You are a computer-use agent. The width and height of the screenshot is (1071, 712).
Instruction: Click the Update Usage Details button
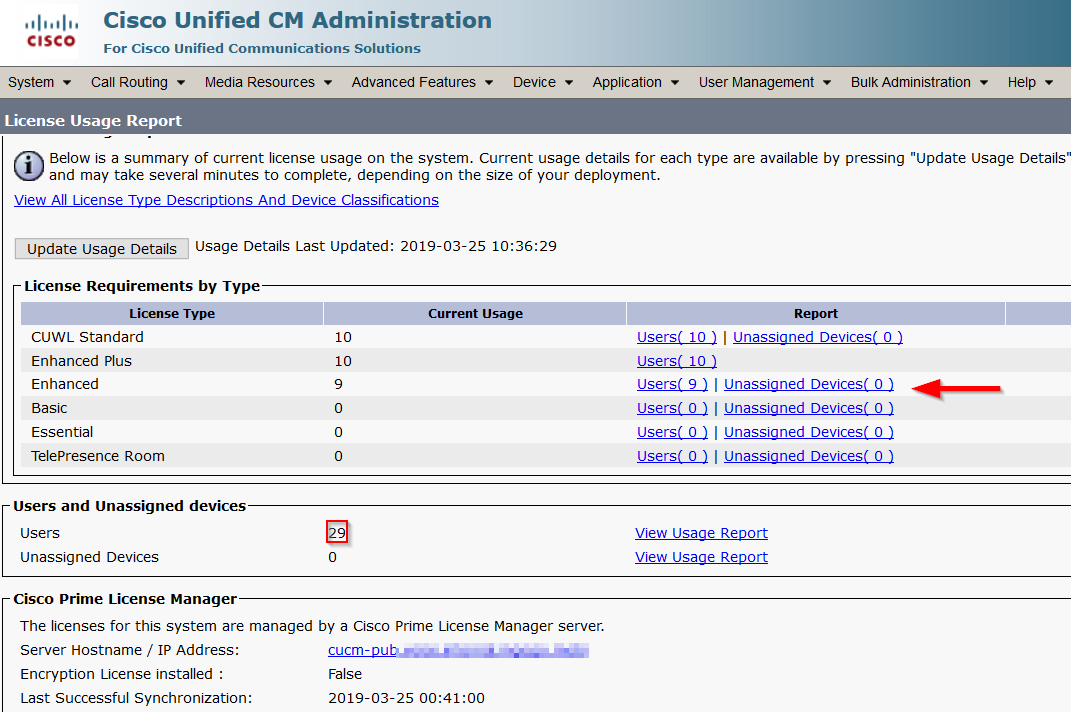[102, 249]
